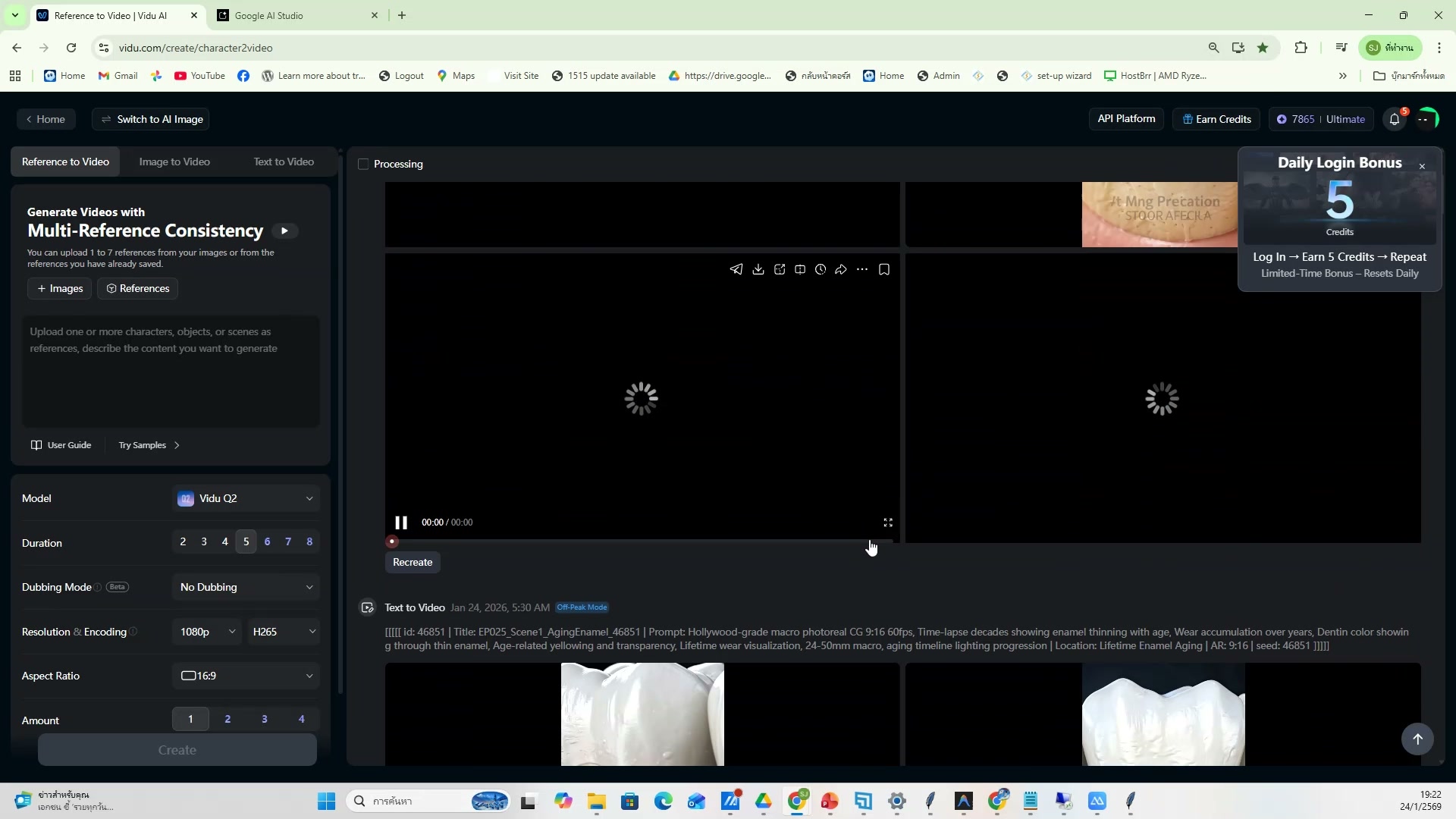This screenshot has width=1456, height=819.
Task: Check the Processing selection checkbox
Action: pos(363,164)
